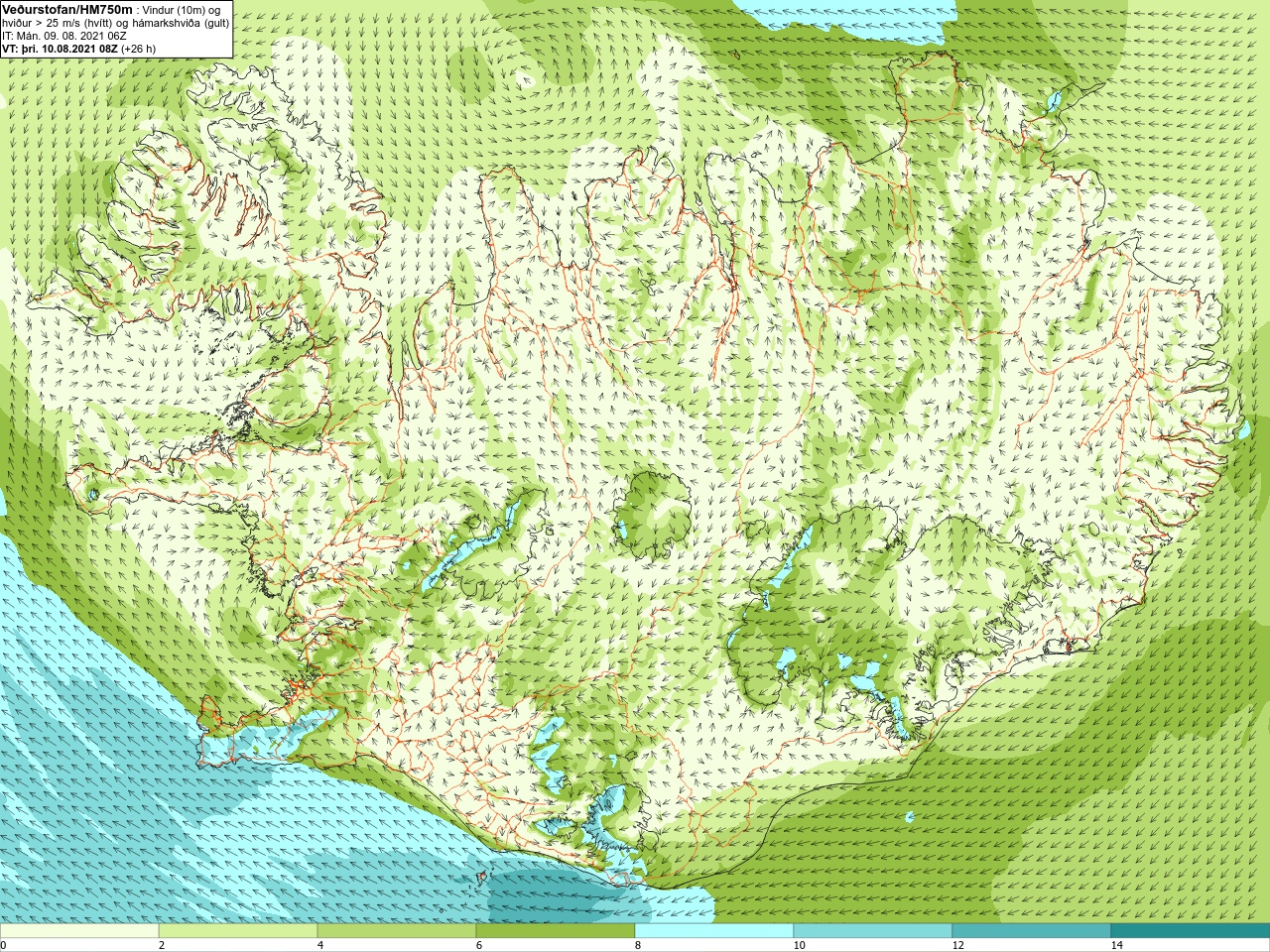Click the legend tick label '12'
This screenshot has height=952, width=1270.
pyautogui.click(x=957, y=945)
